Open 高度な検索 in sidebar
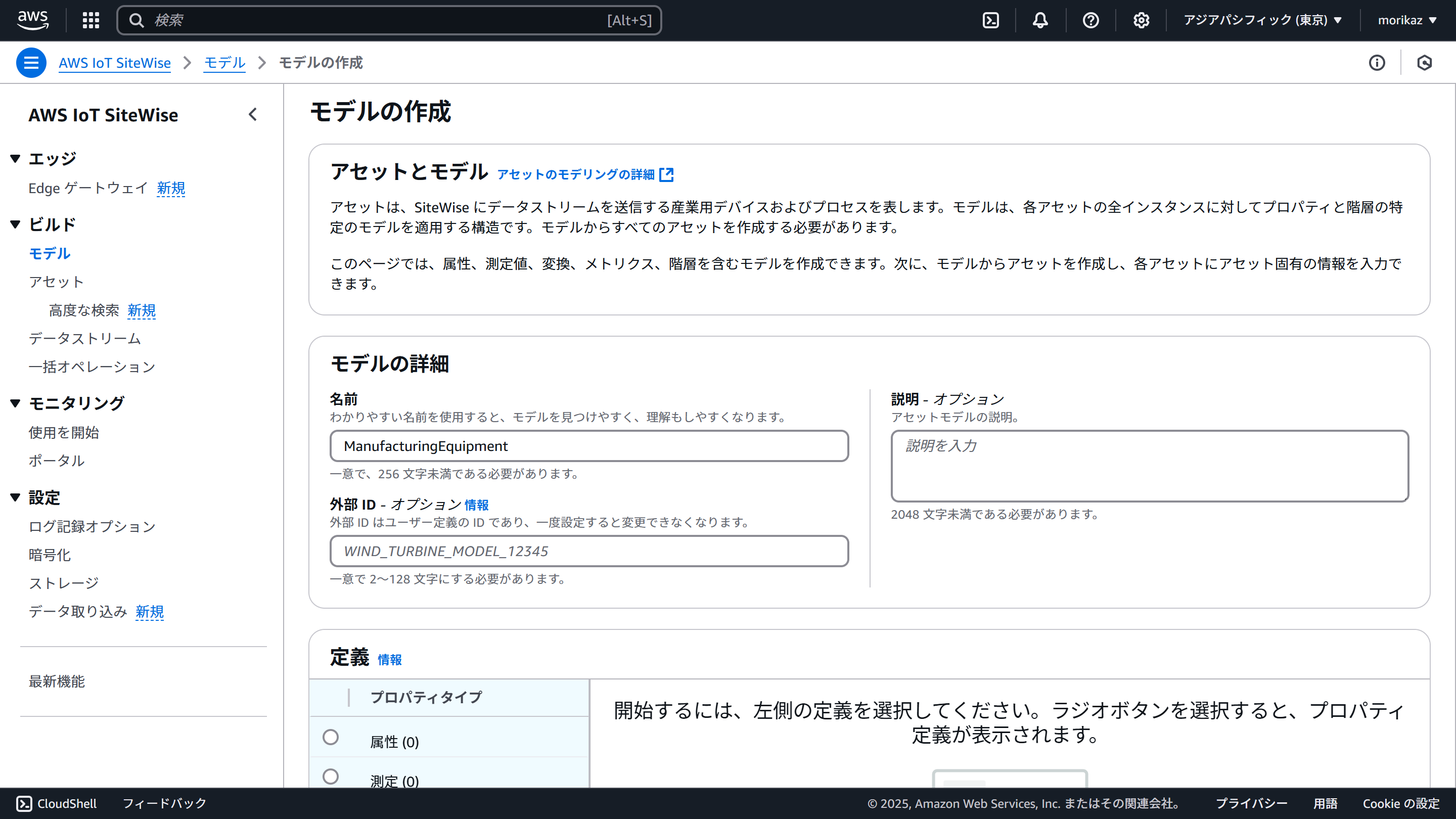 84,310
